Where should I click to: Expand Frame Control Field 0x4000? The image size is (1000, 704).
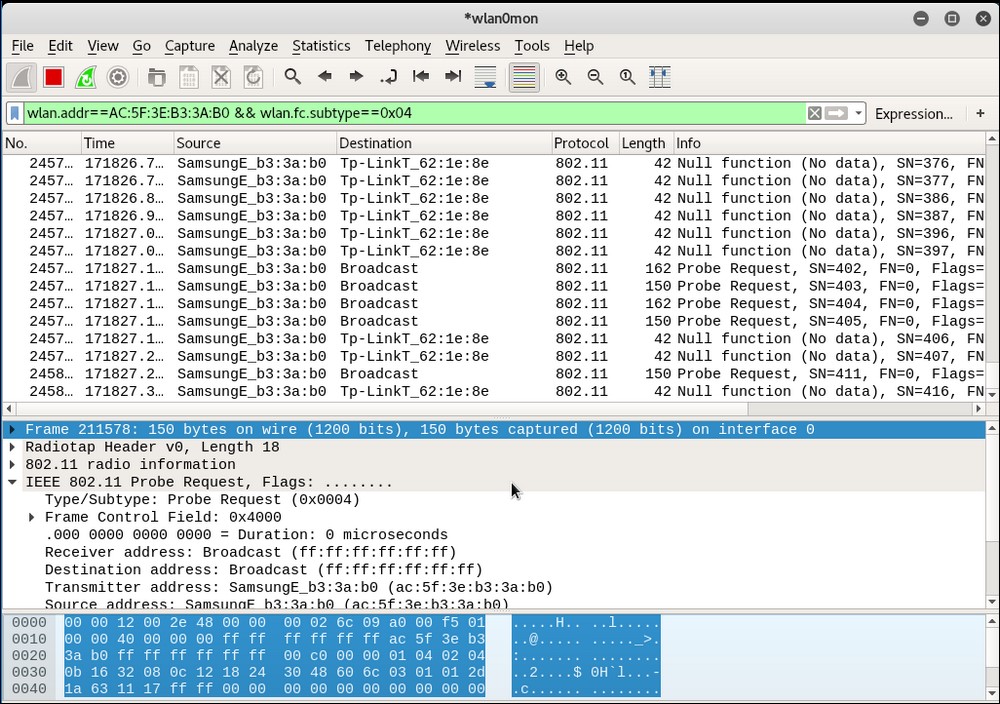(32, 517)
